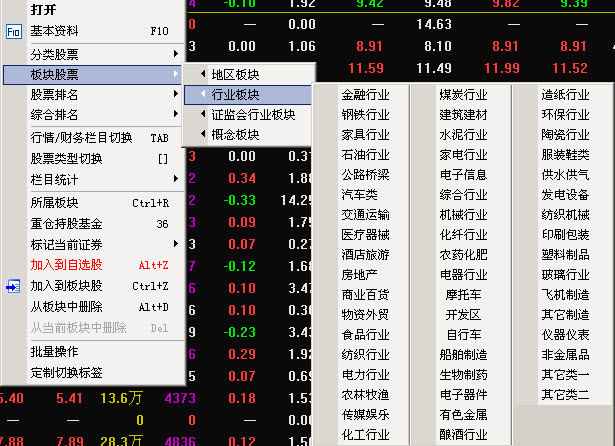Viewport: 615px width, 446px height.
Task: Open 化工行业 sector
Action: click(x=365, y=435)
